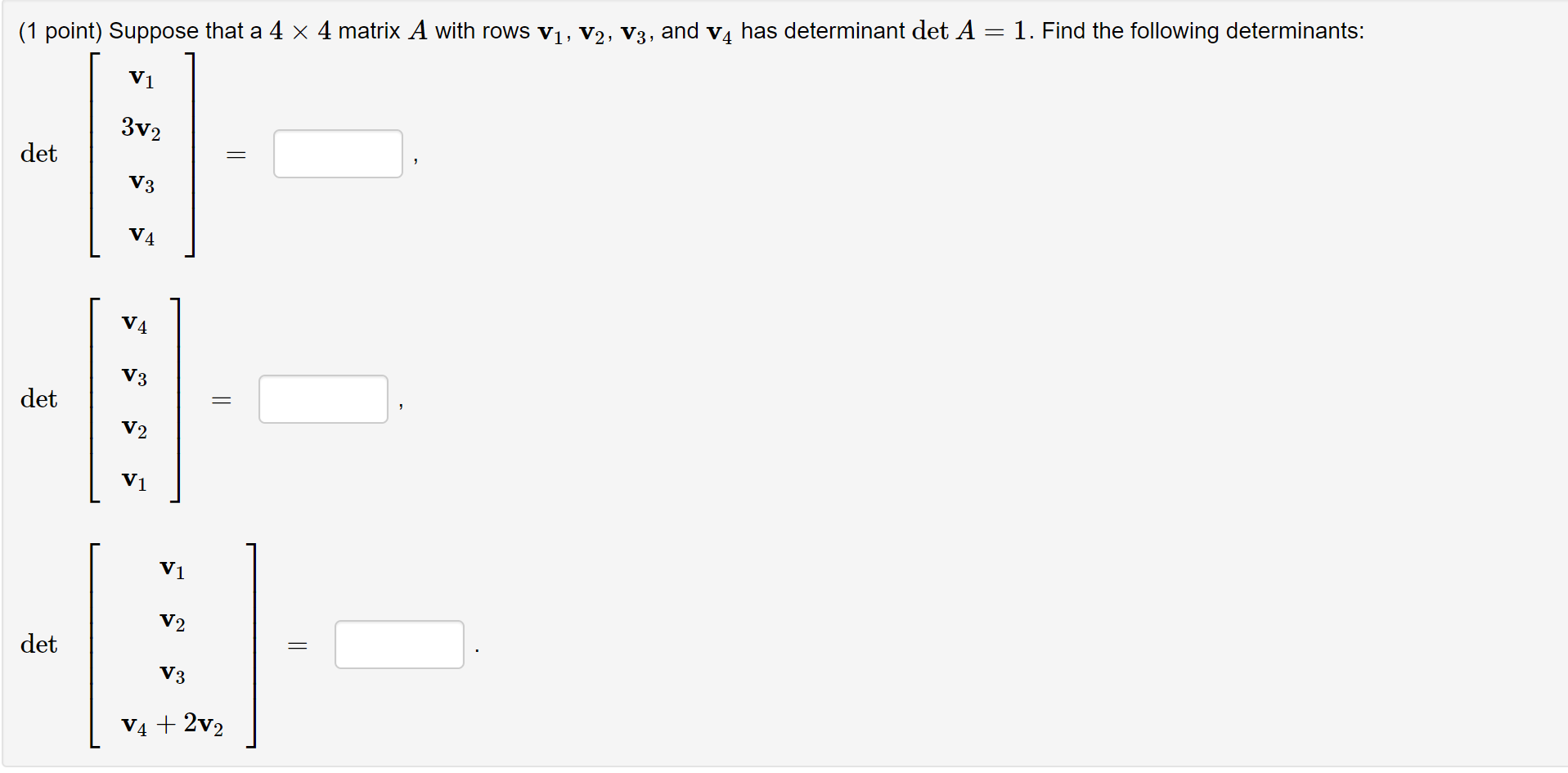Click the equals sign after the first matrix
The height and width of the screenshot is (773, 1568).
[x=236, y=154]
